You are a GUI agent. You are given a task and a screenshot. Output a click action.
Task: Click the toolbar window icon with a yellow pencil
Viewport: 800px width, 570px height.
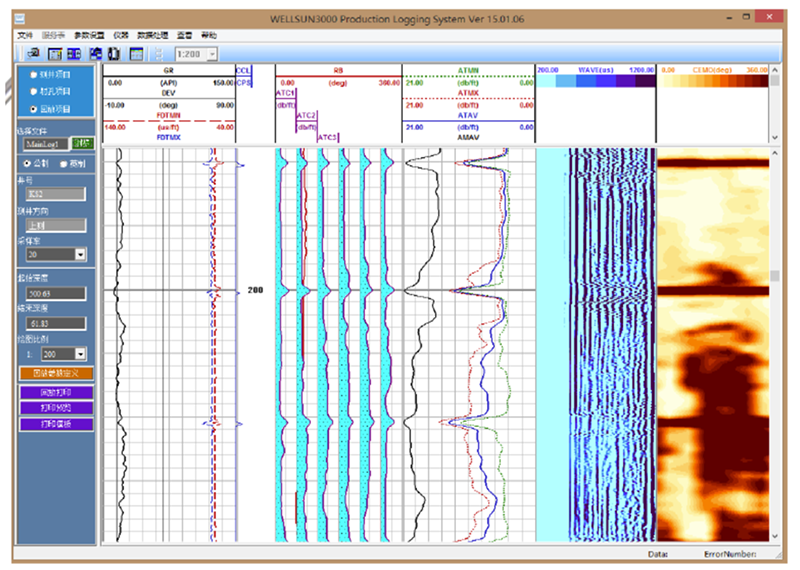tap(55, 54)
